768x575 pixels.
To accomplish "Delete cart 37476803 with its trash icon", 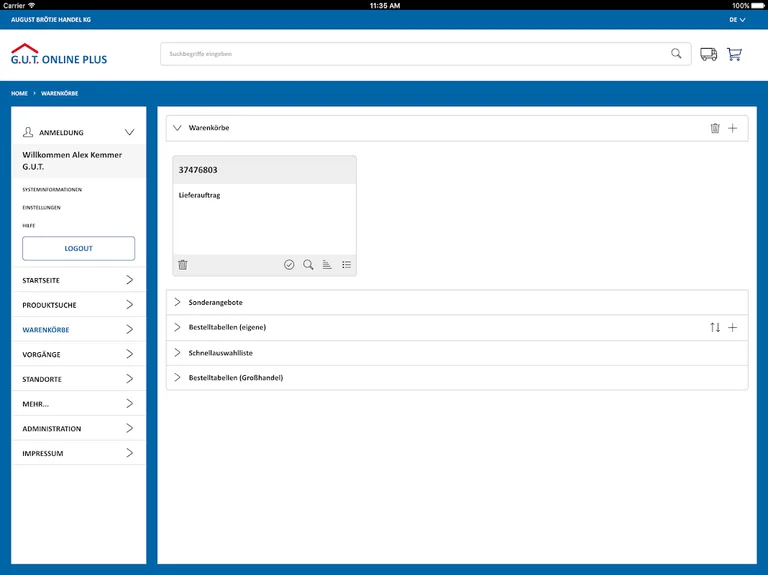I will click(183, 265).
